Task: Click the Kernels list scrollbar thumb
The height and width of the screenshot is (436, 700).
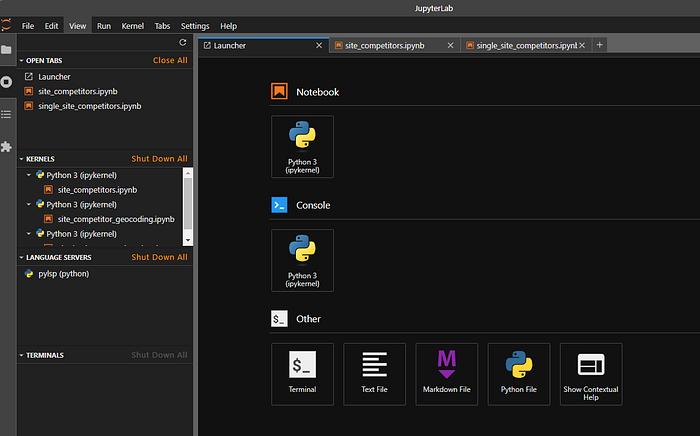Action: tap(188, 203)
